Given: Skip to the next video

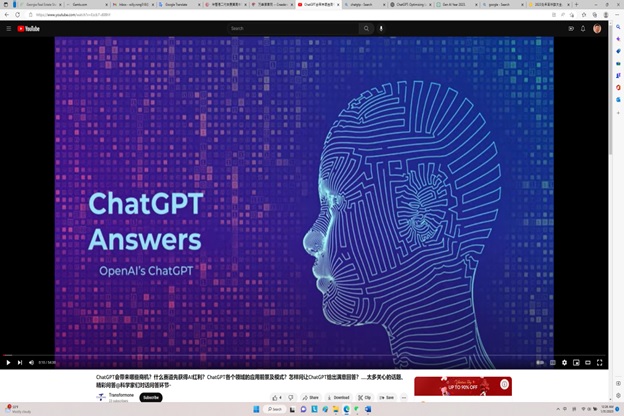Looking at the screenshot, I should point(20,363).
